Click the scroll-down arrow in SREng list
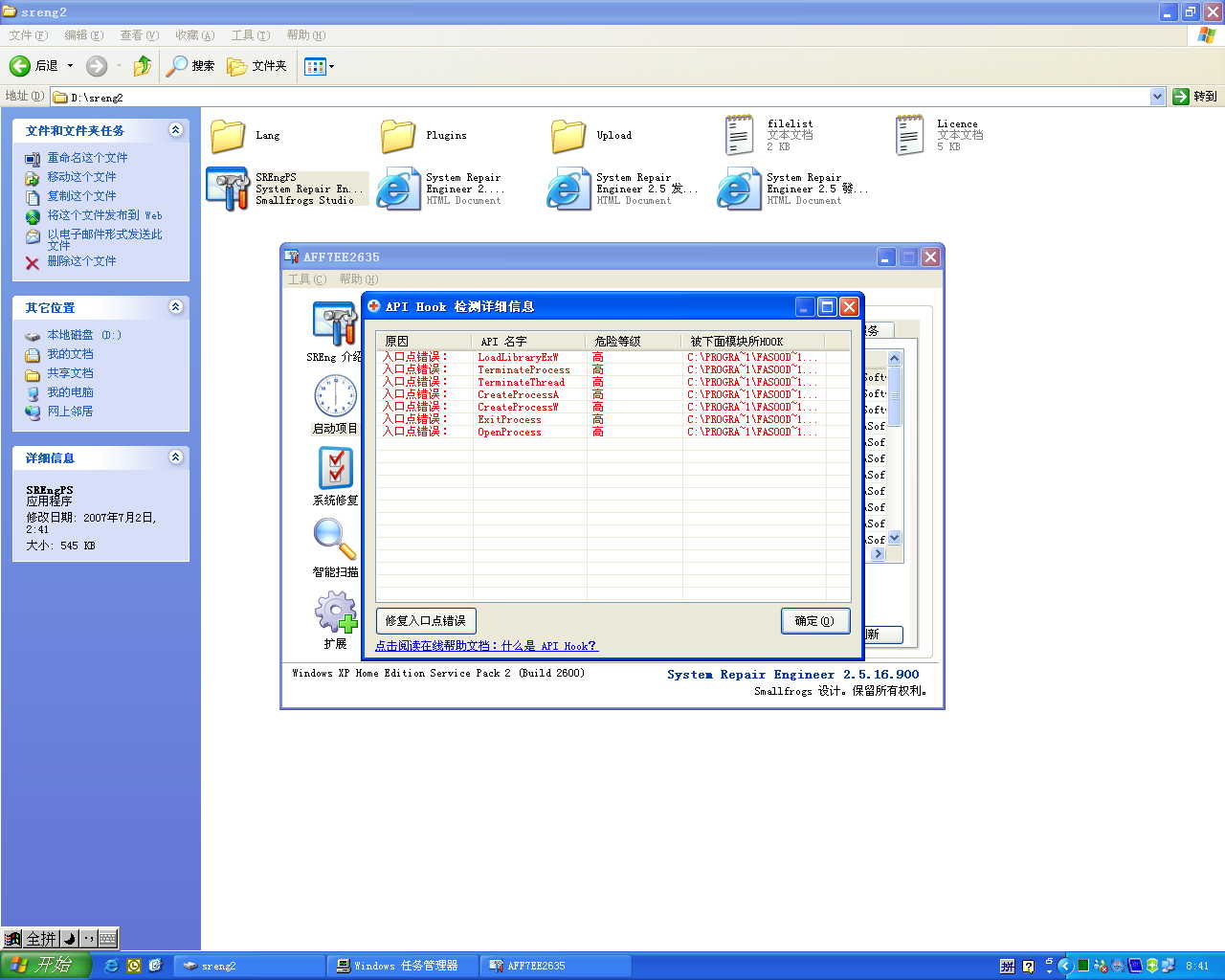 (x=895, y=538)
